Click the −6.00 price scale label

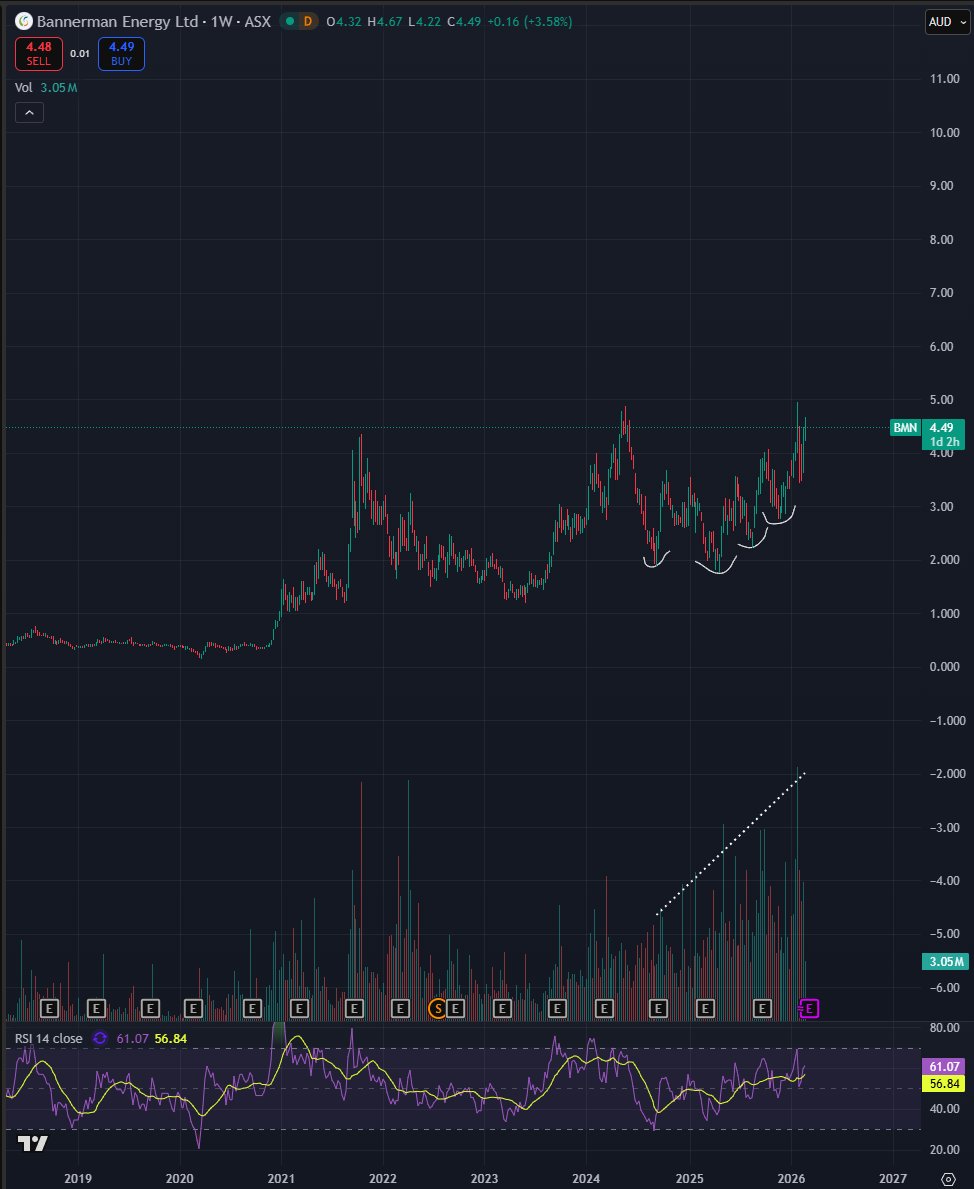click(944, 987)
